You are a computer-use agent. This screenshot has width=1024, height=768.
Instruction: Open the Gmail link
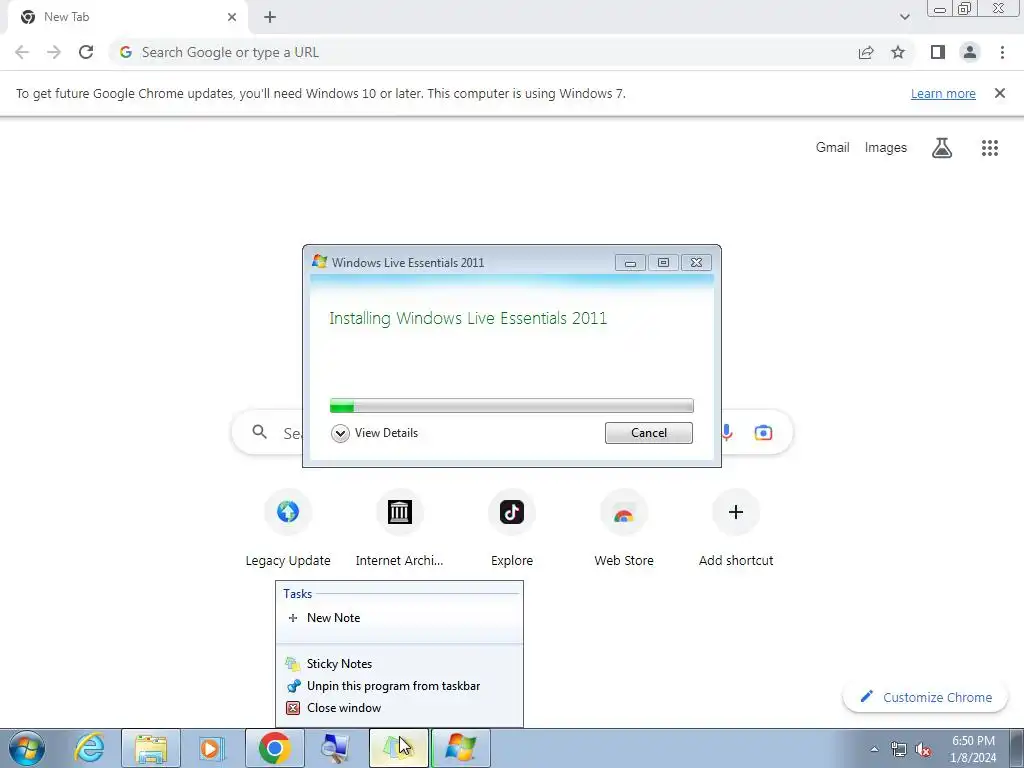833,148
